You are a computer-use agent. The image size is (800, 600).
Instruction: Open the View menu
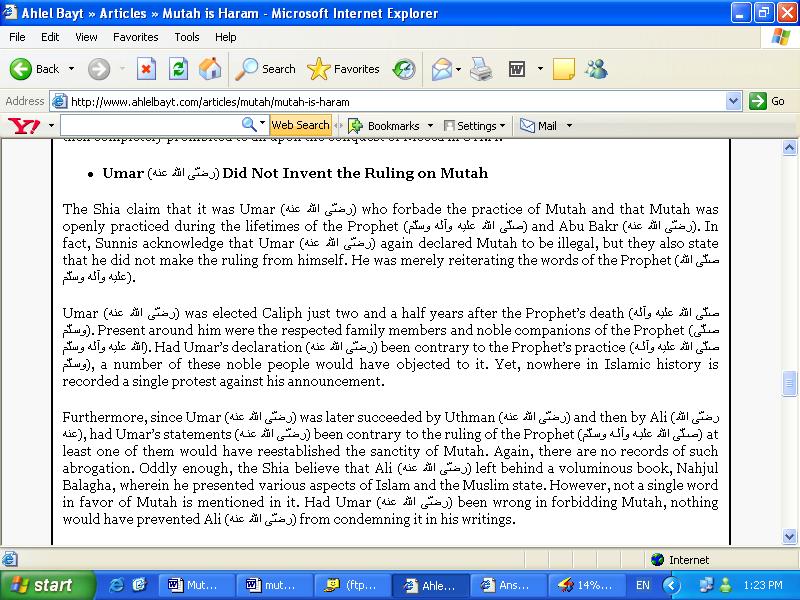(86, 37)
